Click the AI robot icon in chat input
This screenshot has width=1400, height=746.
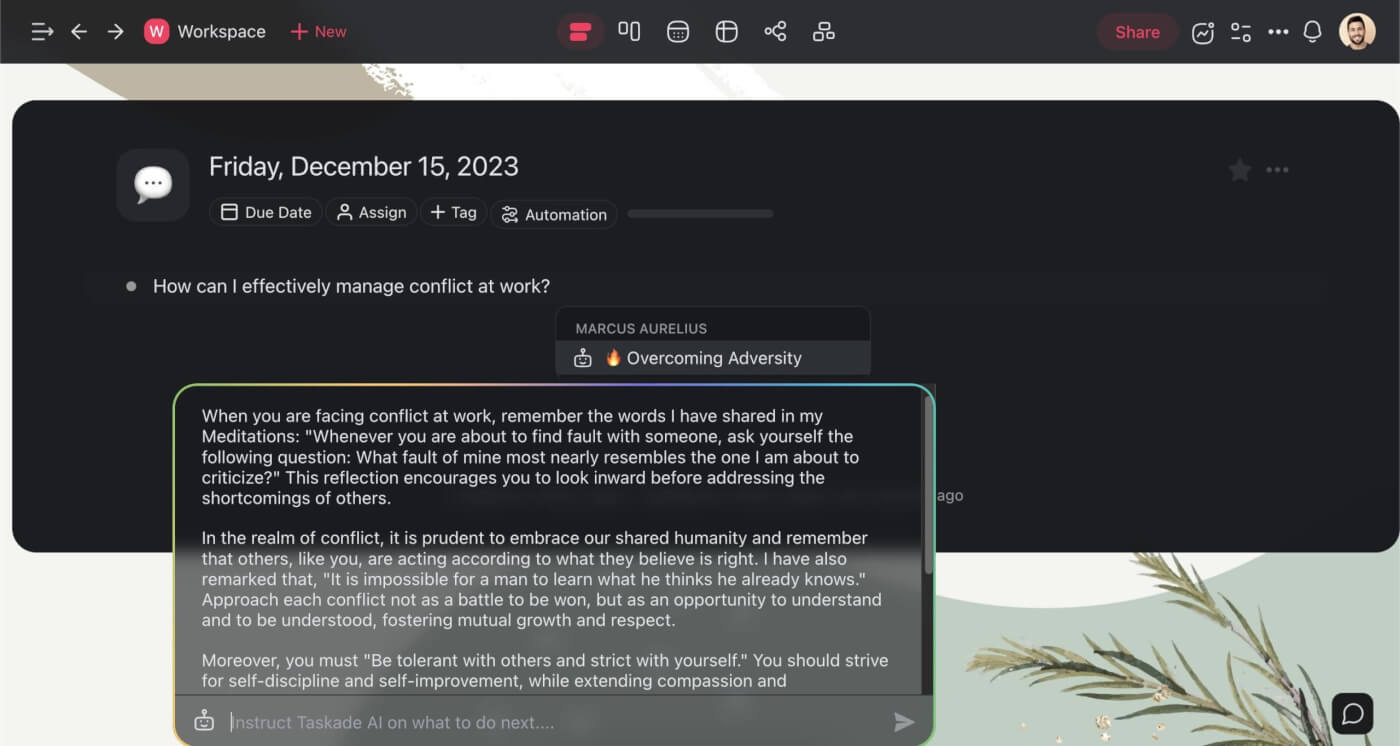click(x=204, y=720)
